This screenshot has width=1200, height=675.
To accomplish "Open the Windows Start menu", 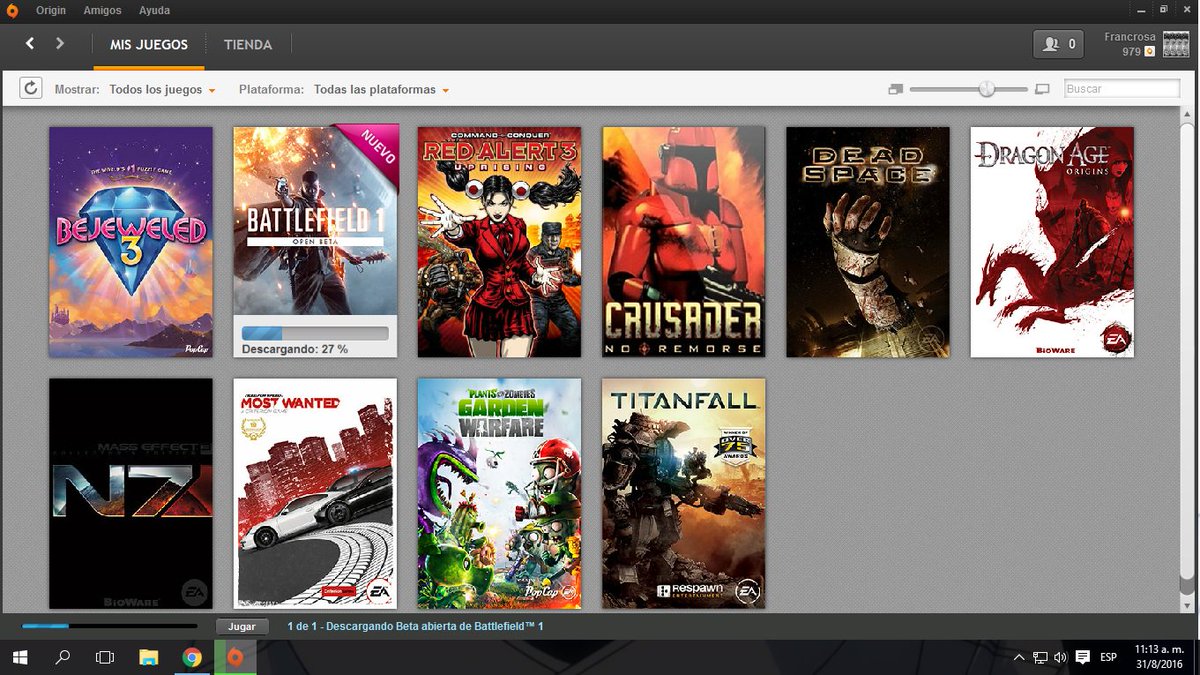I will 19,657.
